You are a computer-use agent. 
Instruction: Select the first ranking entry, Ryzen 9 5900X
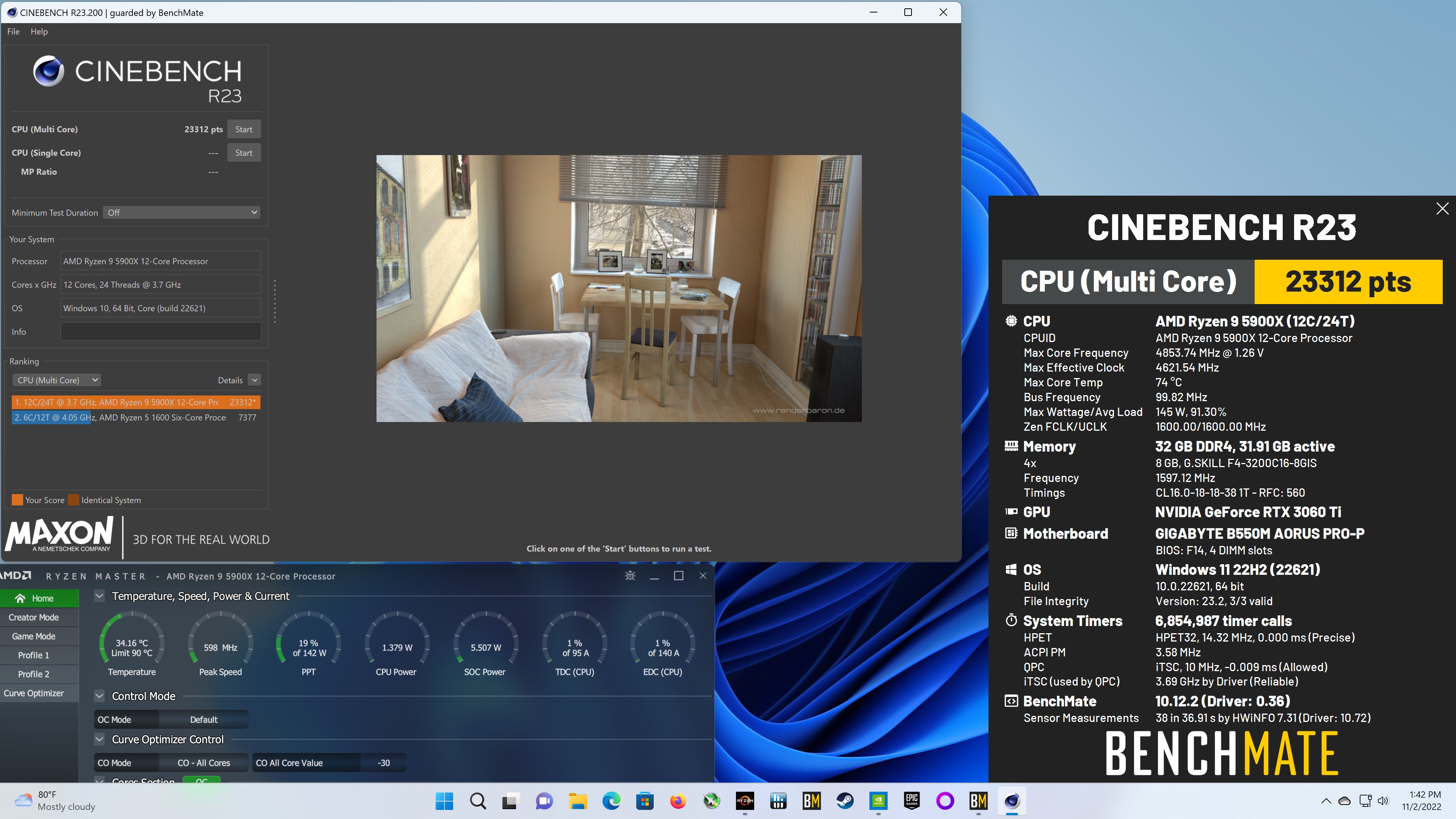click(136, 402)
